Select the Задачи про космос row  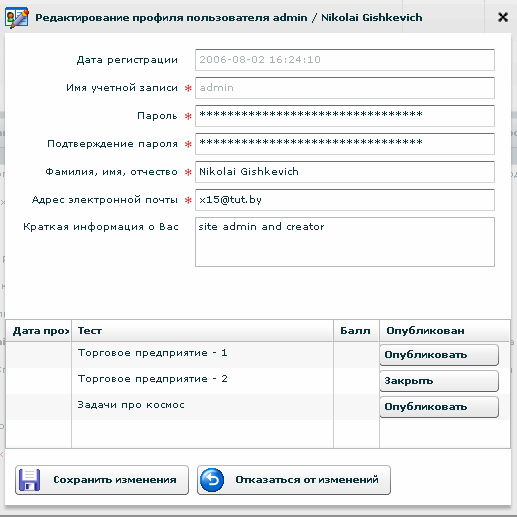coord(258,407)
